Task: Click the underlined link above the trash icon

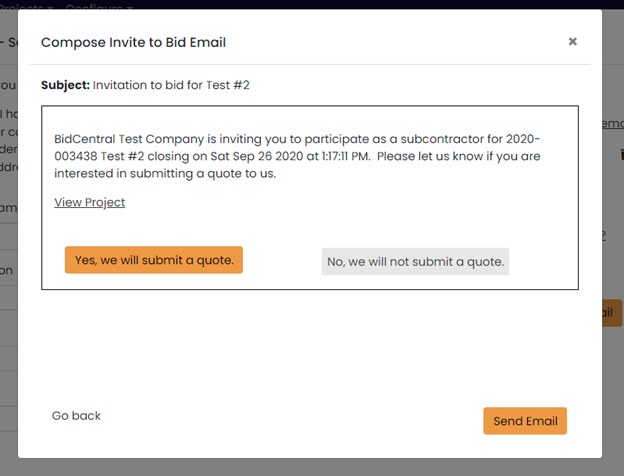Action: click(x=612, y=123)
